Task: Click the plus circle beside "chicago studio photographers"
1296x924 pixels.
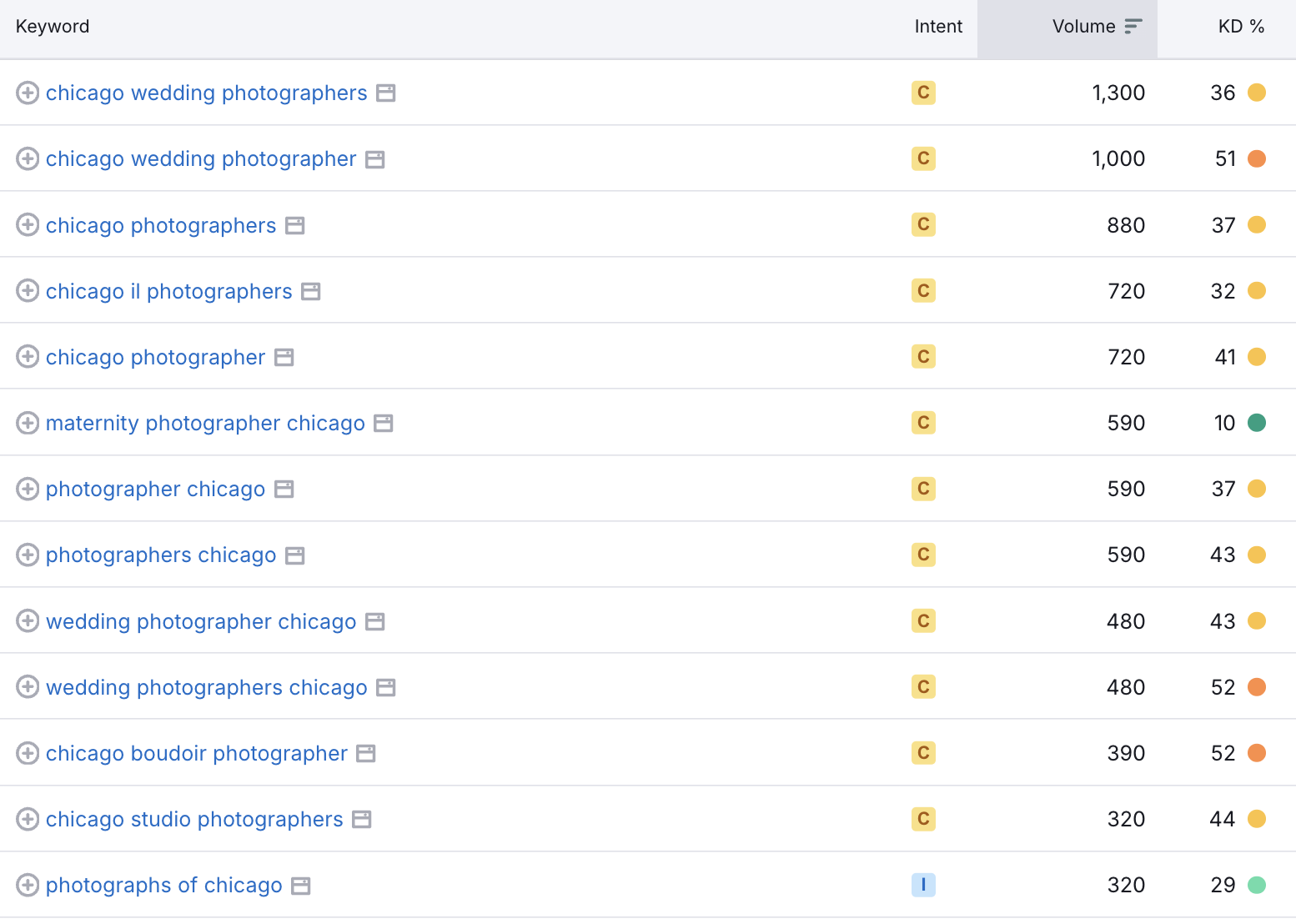Action: tap(28, 819)
